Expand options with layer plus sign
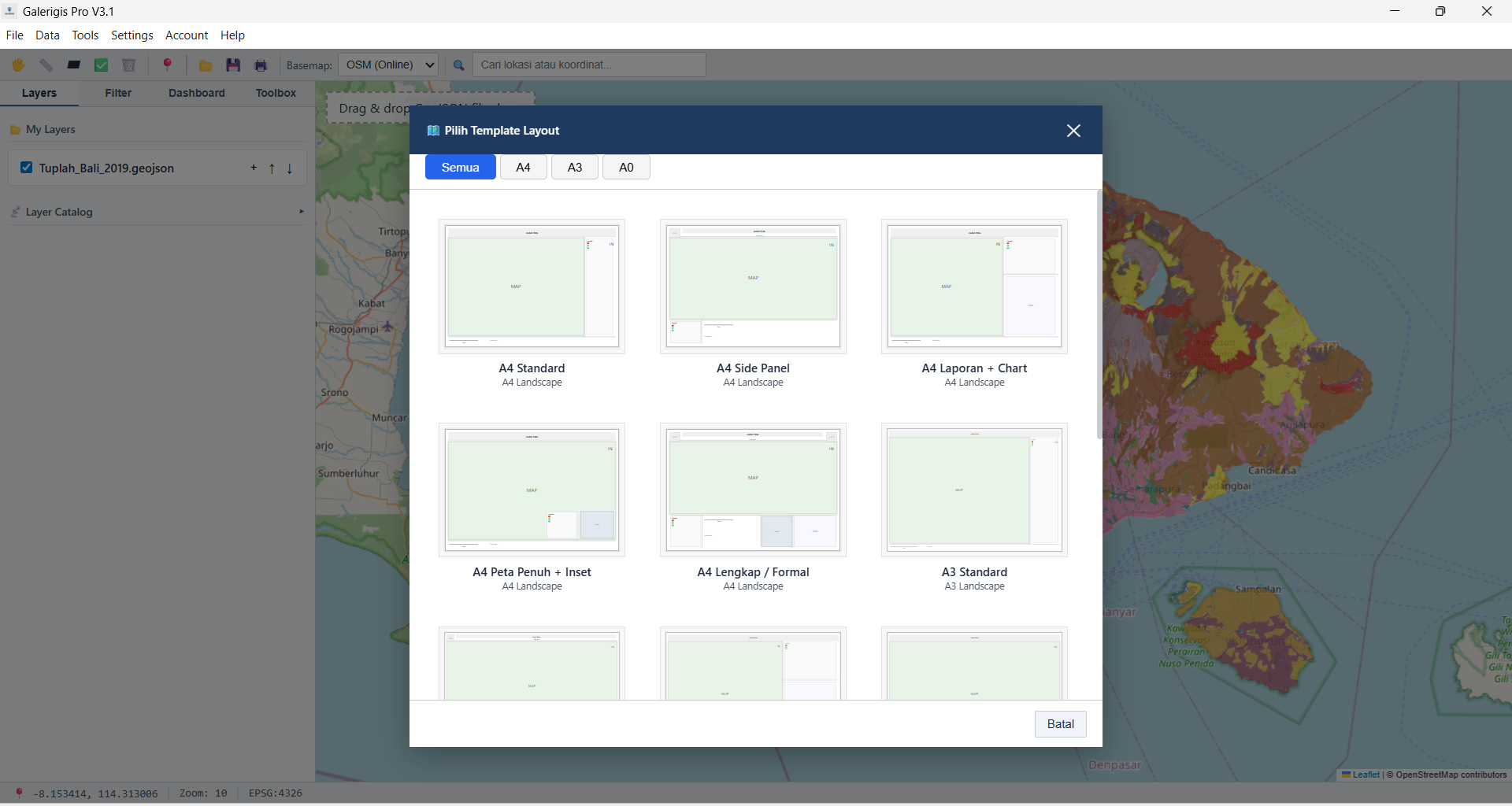 tap(254, 168)
